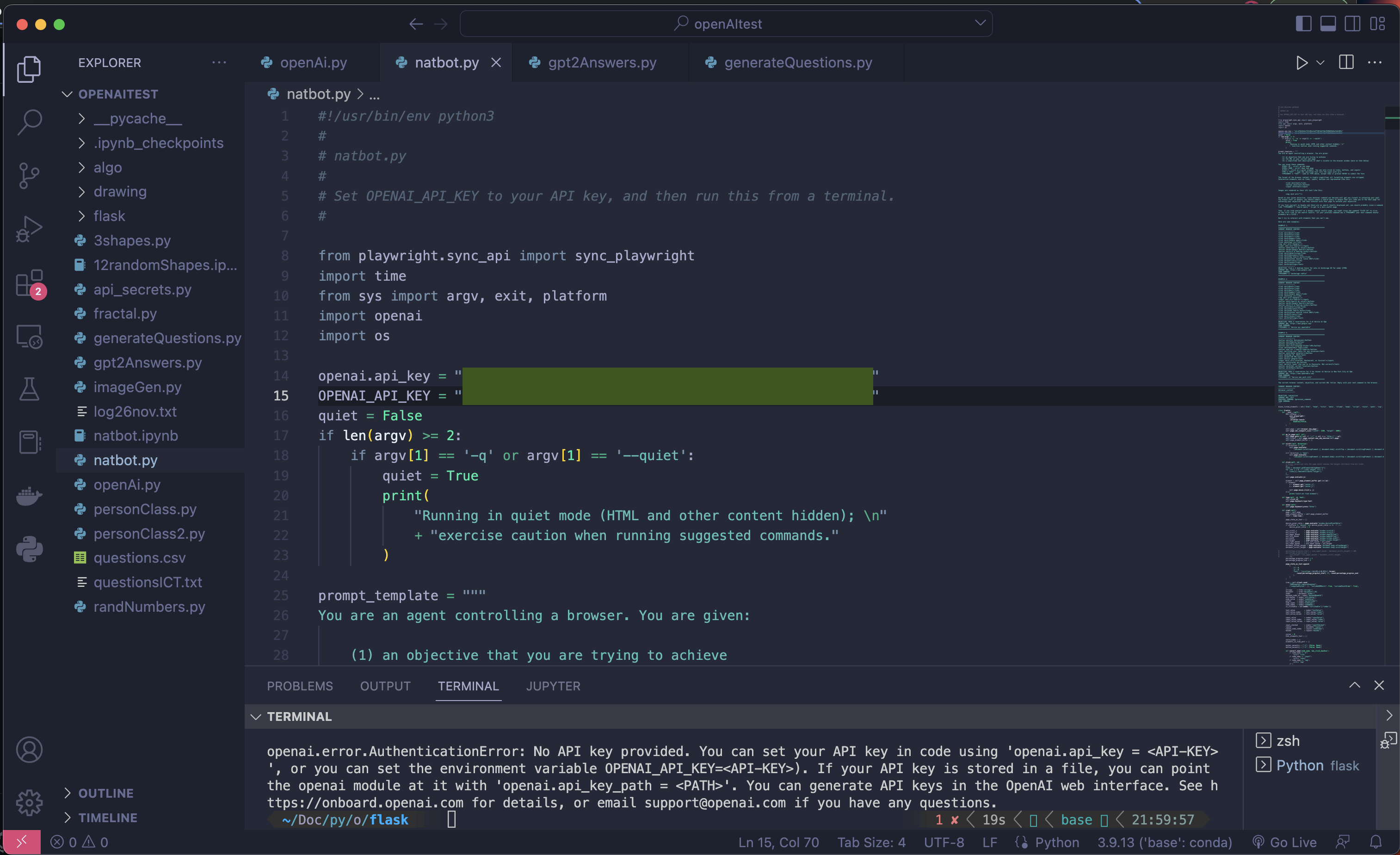Image resolution: width=1400 pixels, height=855 pixels.
Task: Open notifications bell in status bar
Action: tap(1375, 842)
